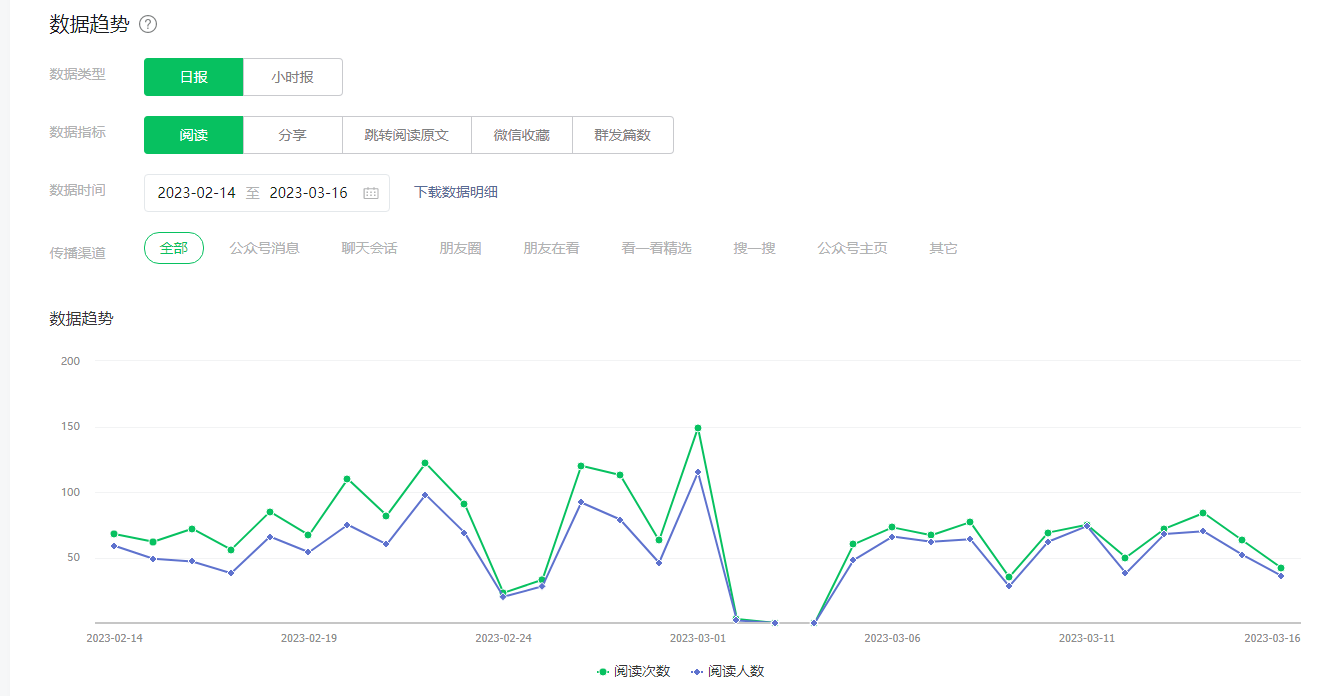The width and height of the screenshot is (1337, 696).
Task: Click the start date 2023-02-14
Action: [x=197, y=193]
